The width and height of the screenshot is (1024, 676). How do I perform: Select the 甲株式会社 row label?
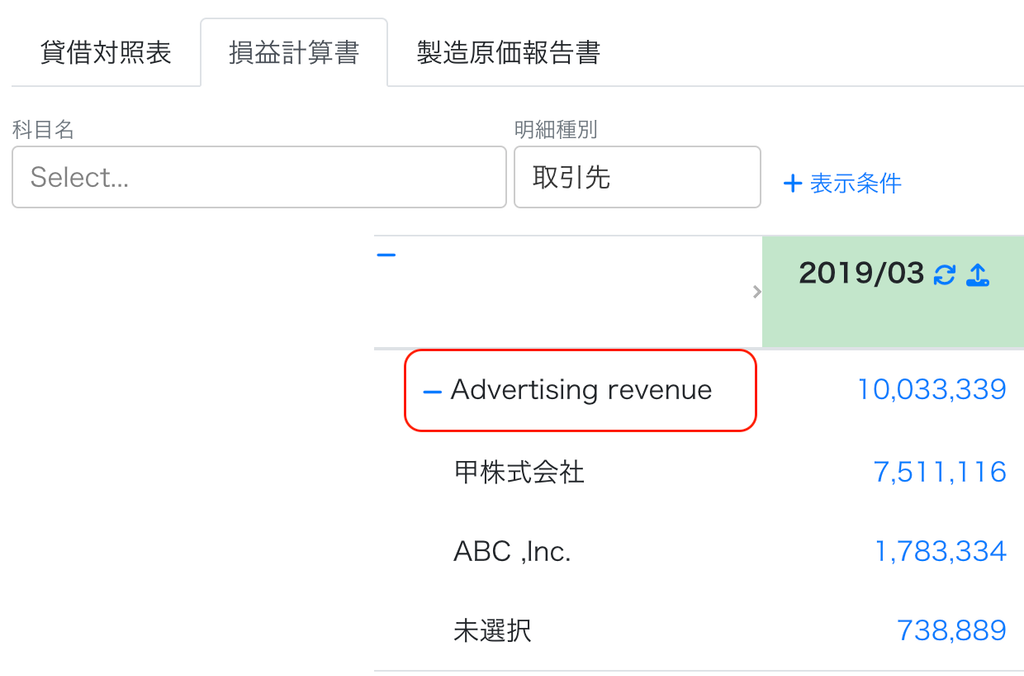pyautogui.click(x=519, y=472)
